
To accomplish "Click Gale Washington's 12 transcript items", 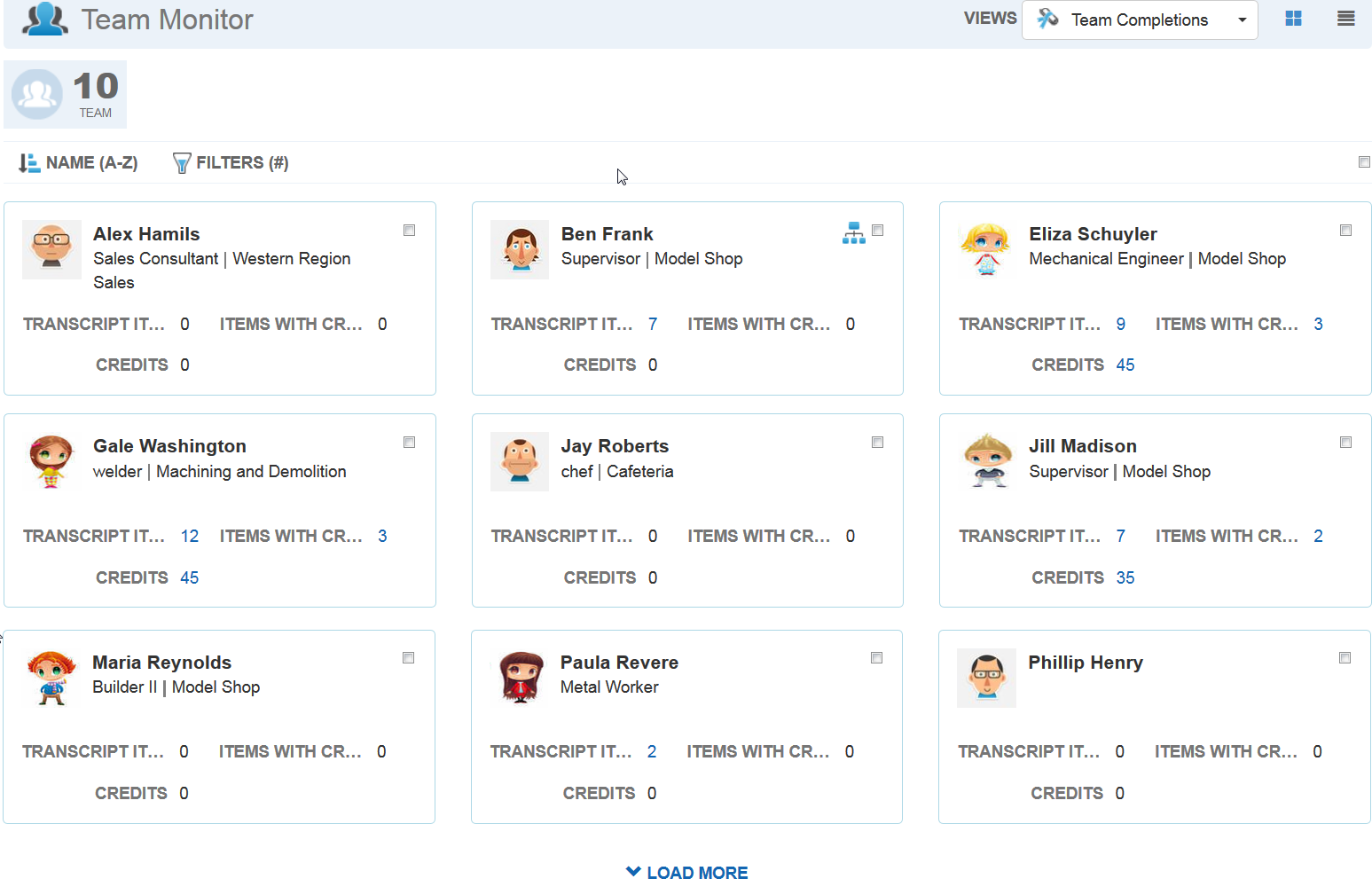I will [190, 536].
